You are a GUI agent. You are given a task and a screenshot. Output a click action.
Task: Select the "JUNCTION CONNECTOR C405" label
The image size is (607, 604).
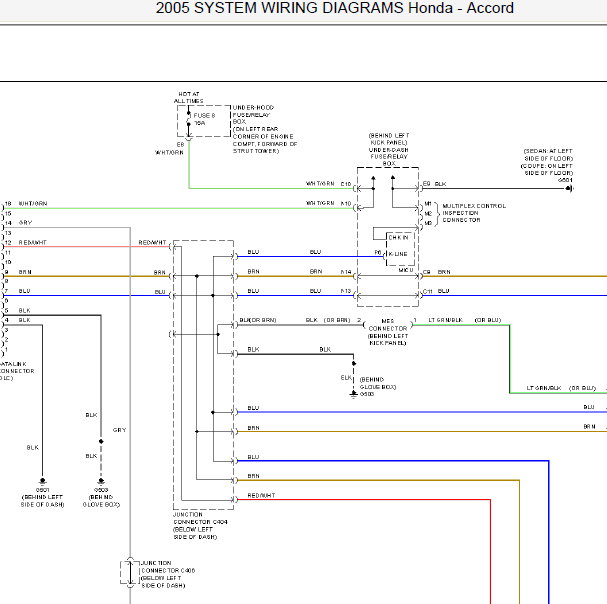coord(168,566)
